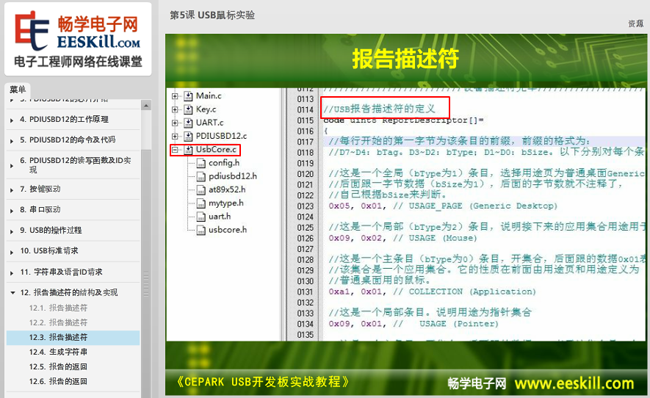The height and width of the screenshot is (398, 650).
Task: Open lesson item 12.4 生成字符串
Action: click(x=58, y=352)
